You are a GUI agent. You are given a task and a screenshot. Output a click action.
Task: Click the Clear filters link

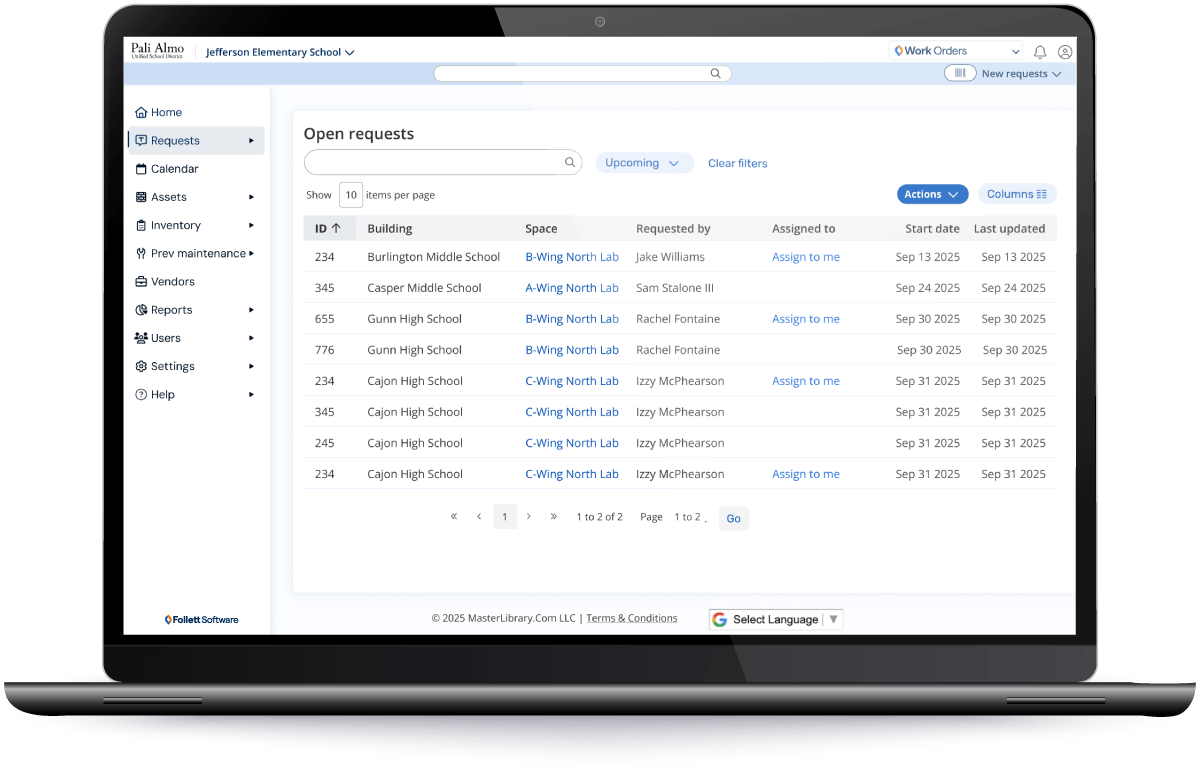(x=737, y=163)
